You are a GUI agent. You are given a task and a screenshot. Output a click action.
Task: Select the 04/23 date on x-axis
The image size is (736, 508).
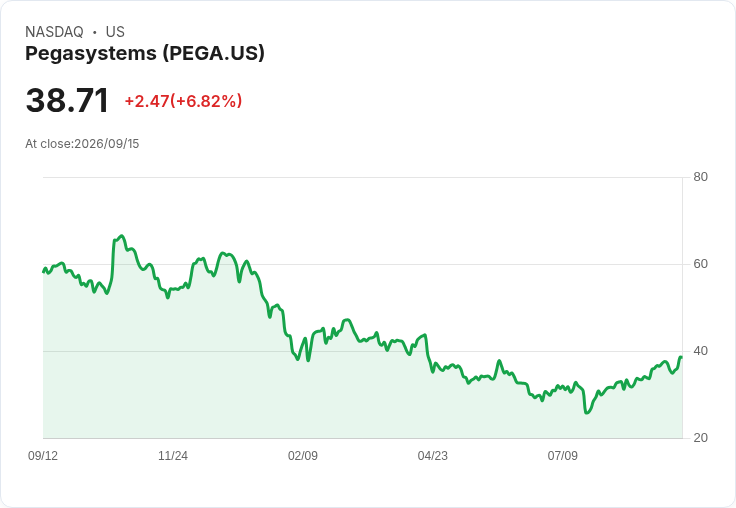click(x=433, y=456)
